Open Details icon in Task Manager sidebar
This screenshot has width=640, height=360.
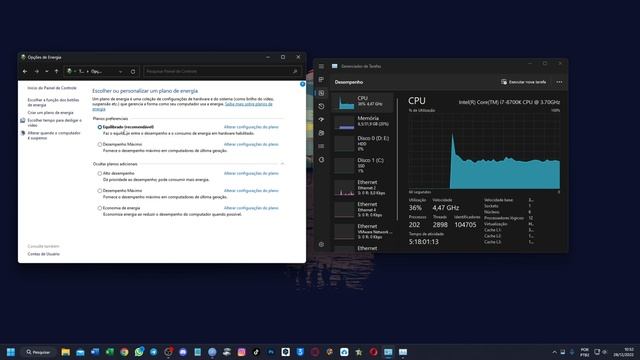(322, 146)
